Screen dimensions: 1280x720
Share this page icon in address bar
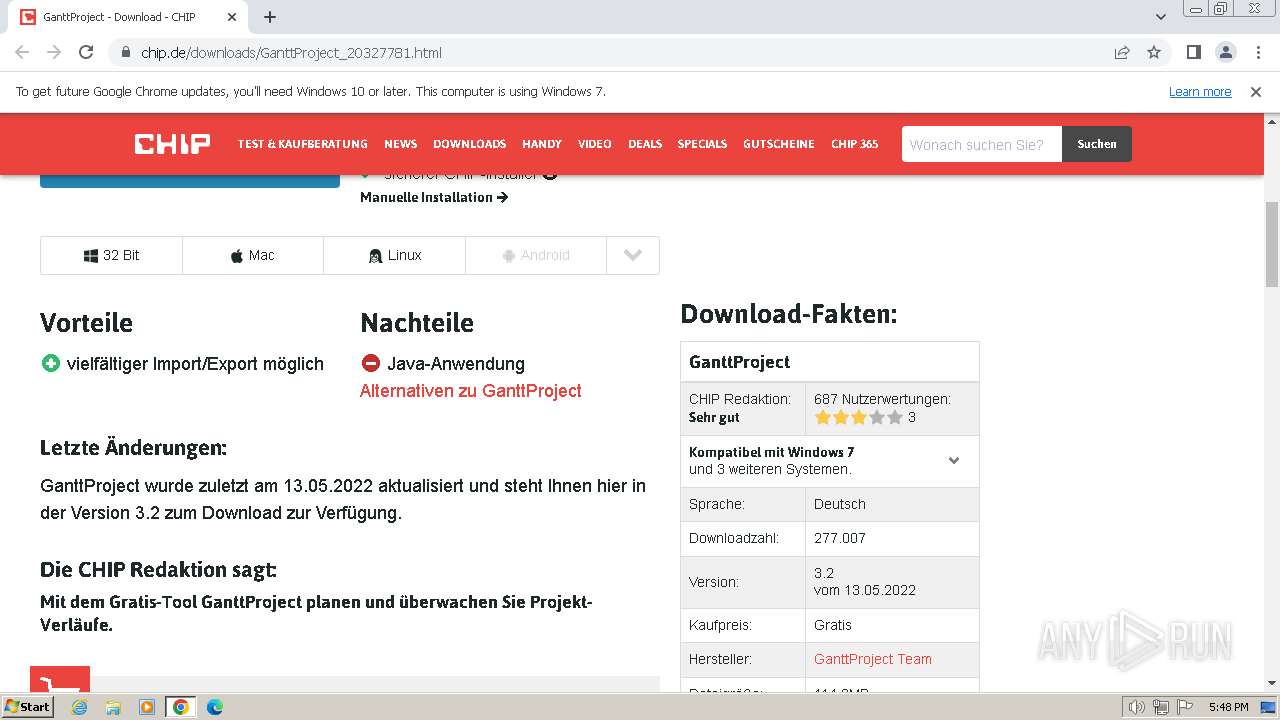[x=1122, y=52]
